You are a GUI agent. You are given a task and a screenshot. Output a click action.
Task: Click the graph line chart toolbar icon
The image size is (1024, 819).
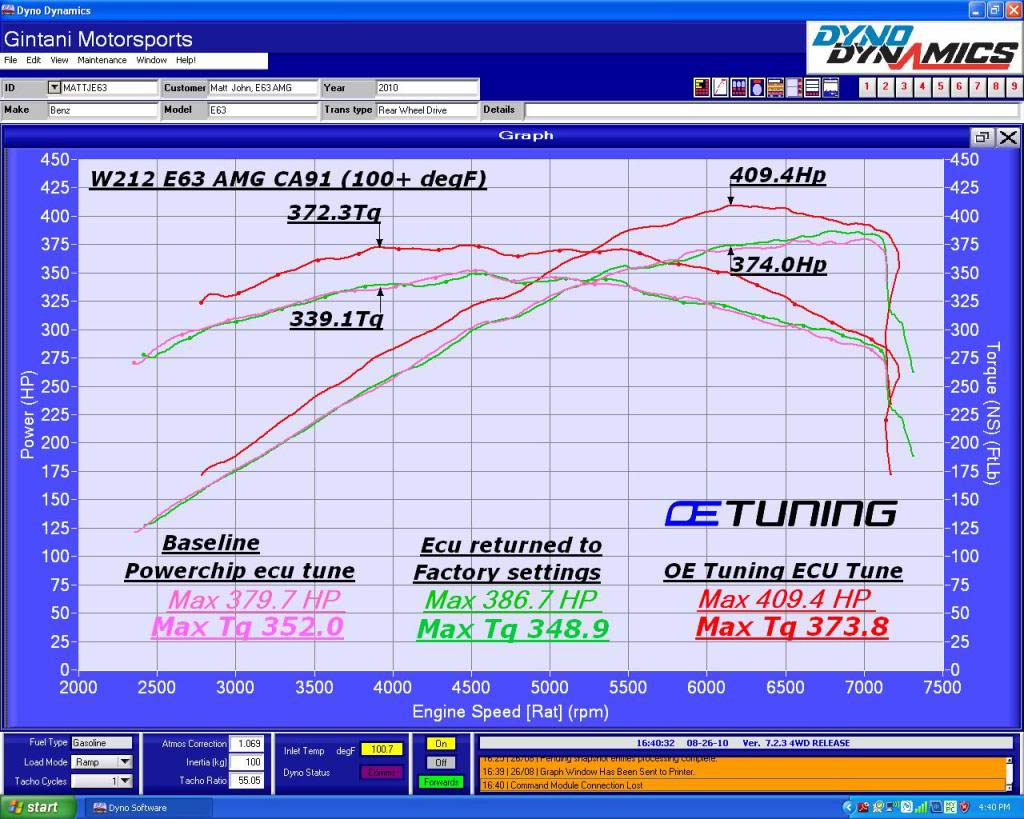pos(720,88)
